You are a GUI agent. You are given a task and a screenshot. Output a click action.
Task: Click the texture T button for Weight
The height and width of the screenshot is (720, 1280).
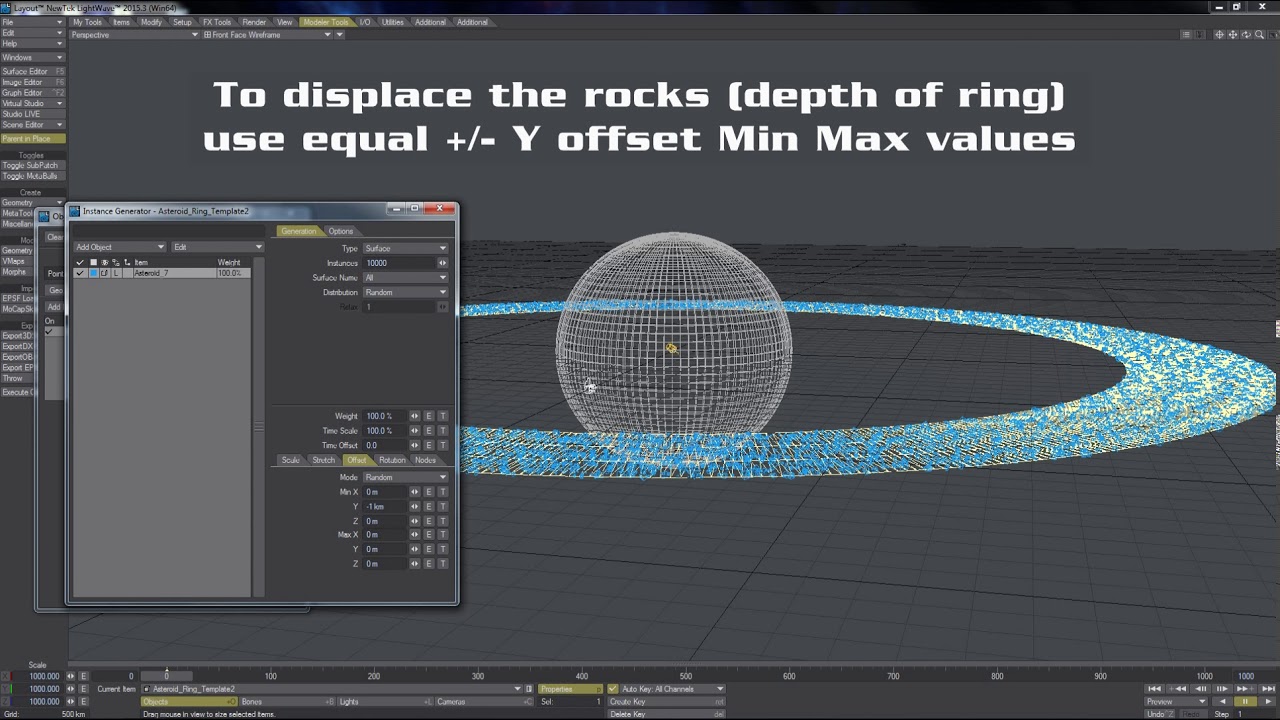[x=443, y=416]
